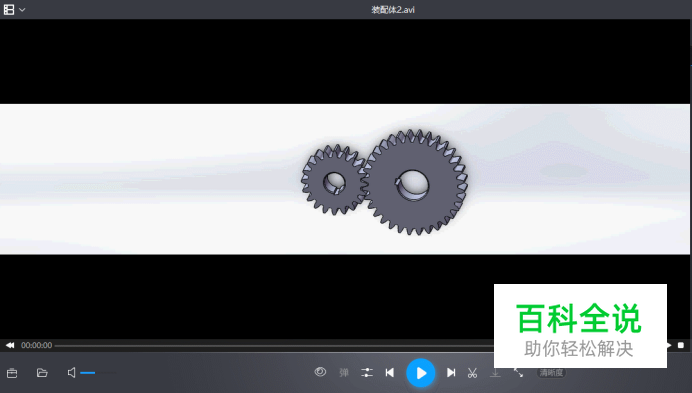Expand the dropdown arrow beside layout icon

tap(22, 10)
